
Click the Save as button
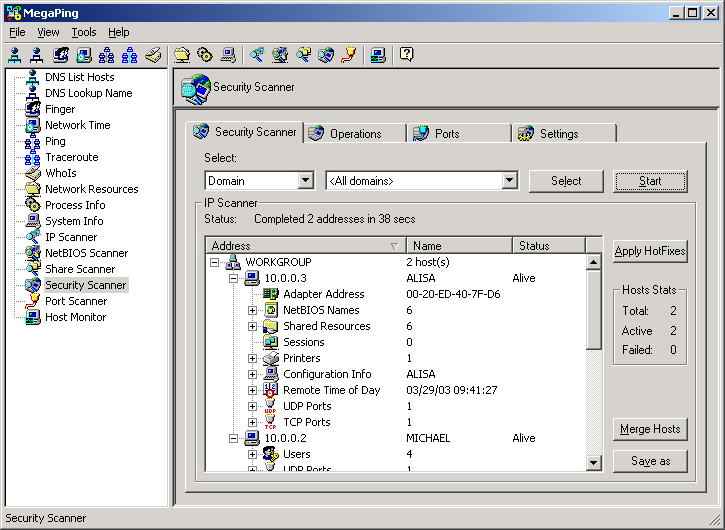[650, 461]
